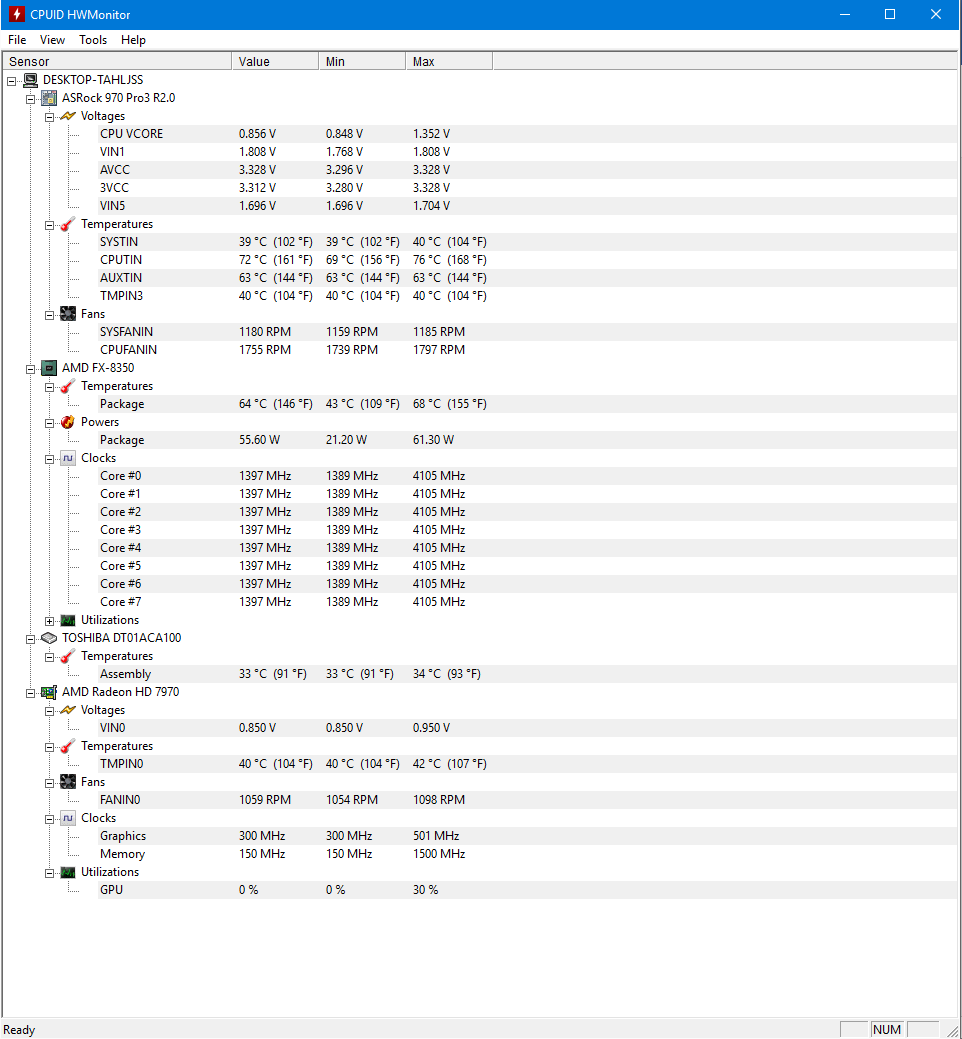Select the AUXTIN temperature row

click(527, 278)
